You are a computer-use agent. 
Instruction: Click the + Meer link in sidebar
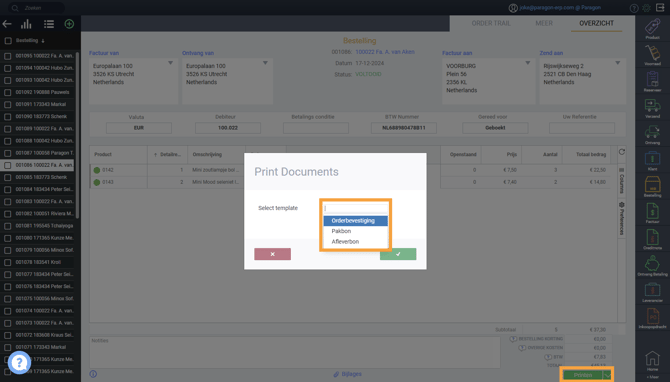point(652,377)
